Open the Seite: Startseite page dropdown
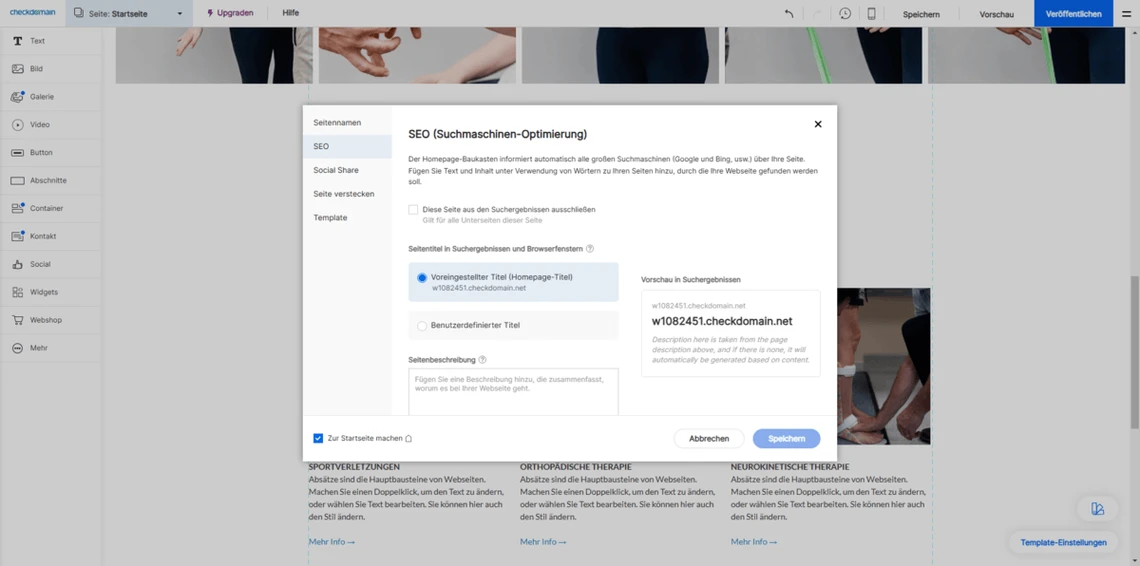1140x566 pixels. (x=129, y=14)
